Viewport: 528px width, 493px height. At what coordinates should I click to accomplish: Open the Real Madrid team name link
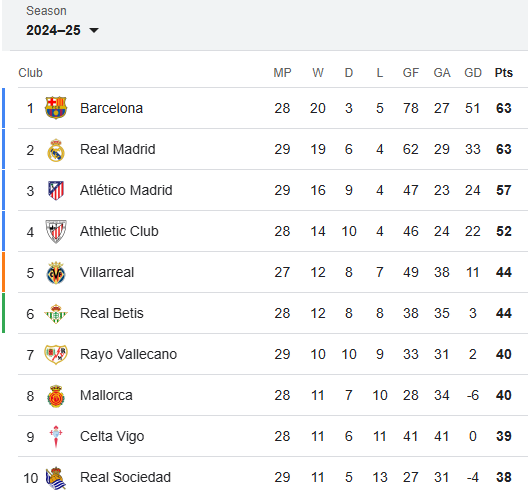pos(118,149)
